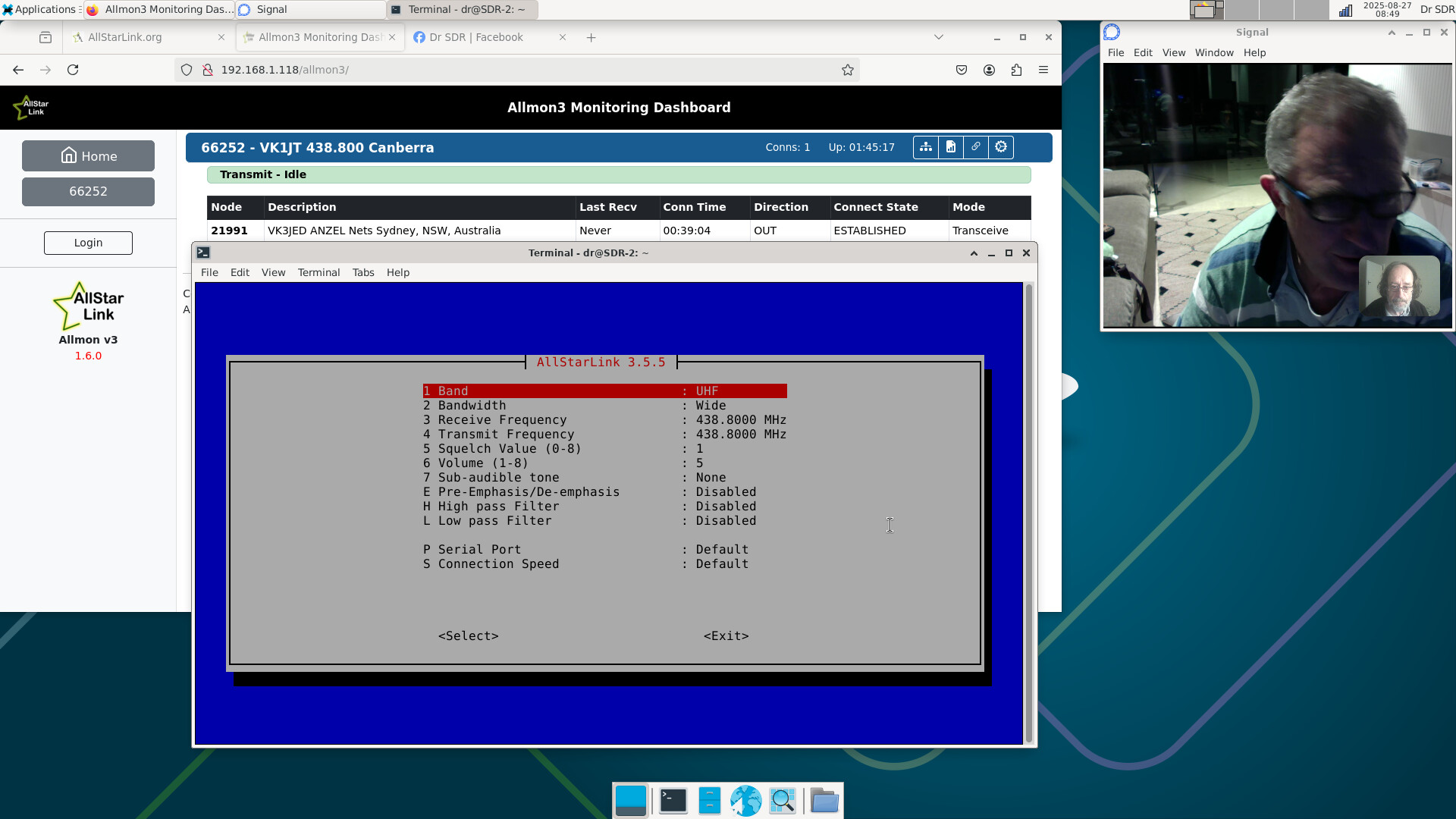This screenshot has height=819, width=1456.
Task: Select the '3 Receive Frequency' row
Action: coord(604,419)
